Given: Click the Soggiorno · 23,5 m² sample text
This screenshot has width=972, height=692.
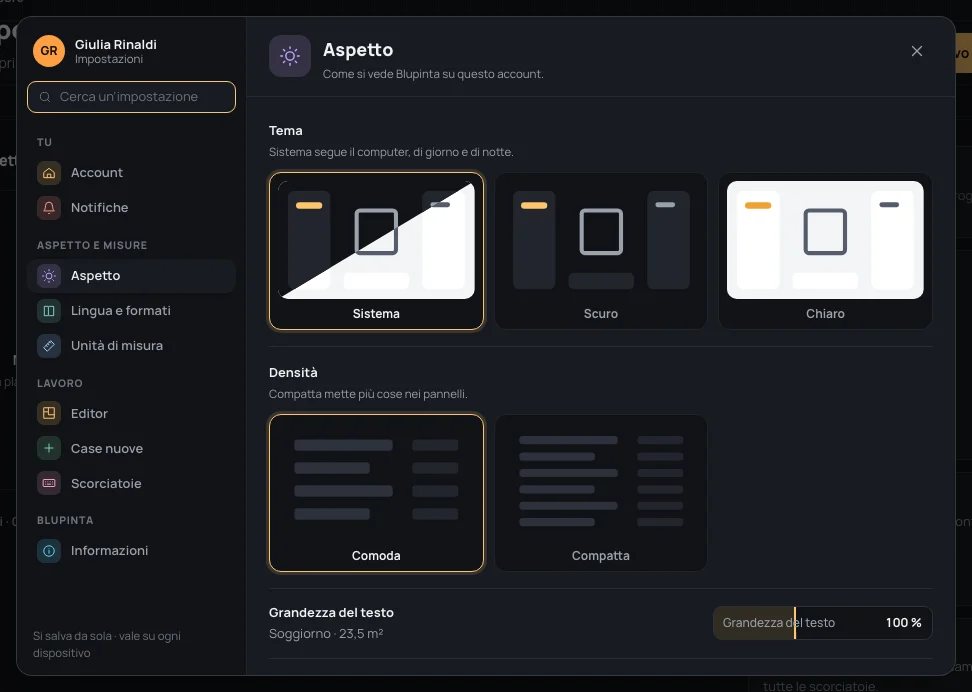Looking at the screenshot, I should pos(326,634).
